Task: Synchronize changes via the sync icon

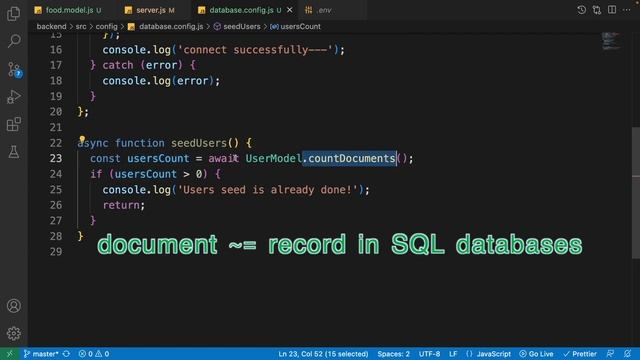Action: [66, 354]
